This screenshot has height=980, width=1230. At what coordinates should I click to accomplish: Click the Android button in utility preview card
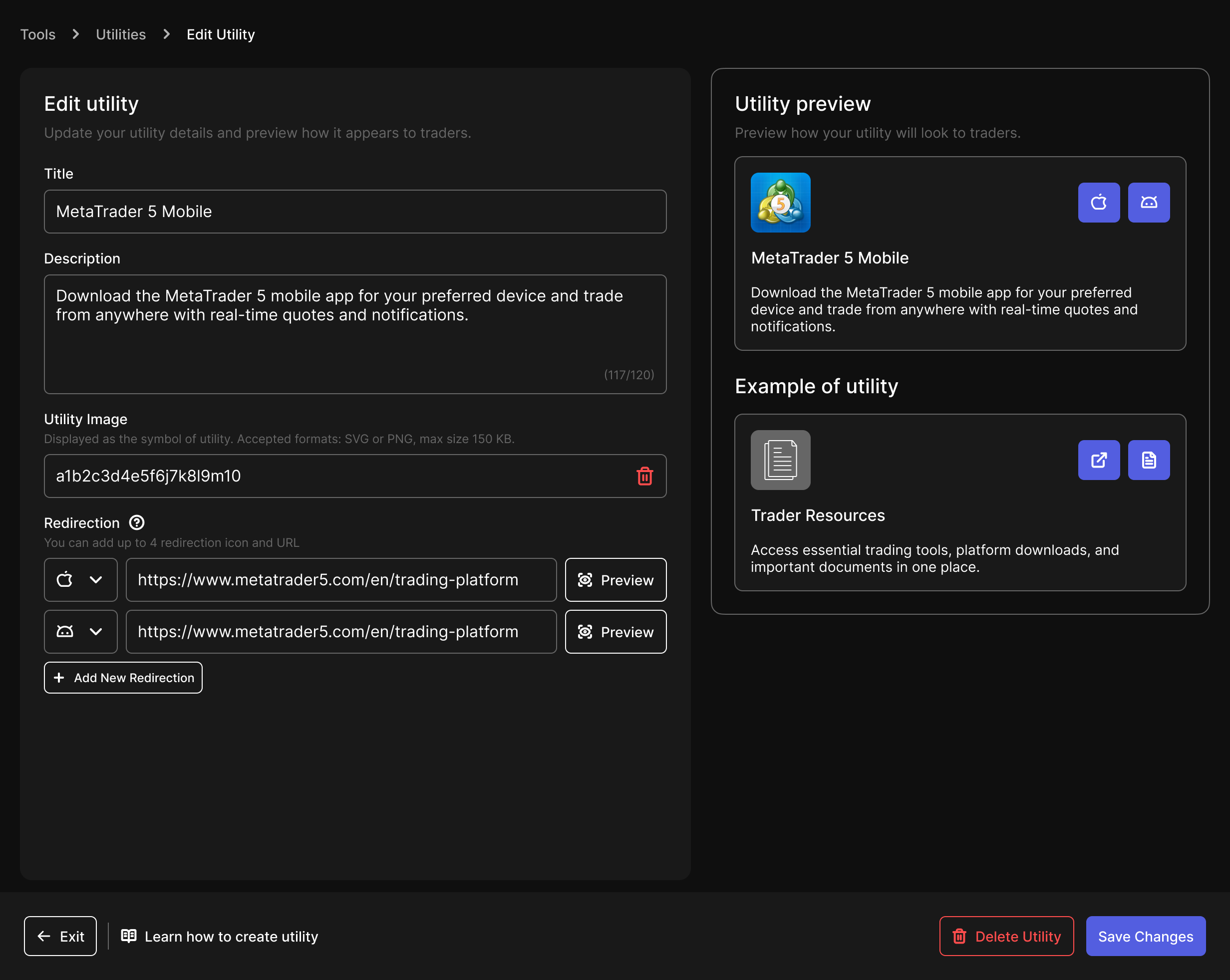coord(1149,203)
